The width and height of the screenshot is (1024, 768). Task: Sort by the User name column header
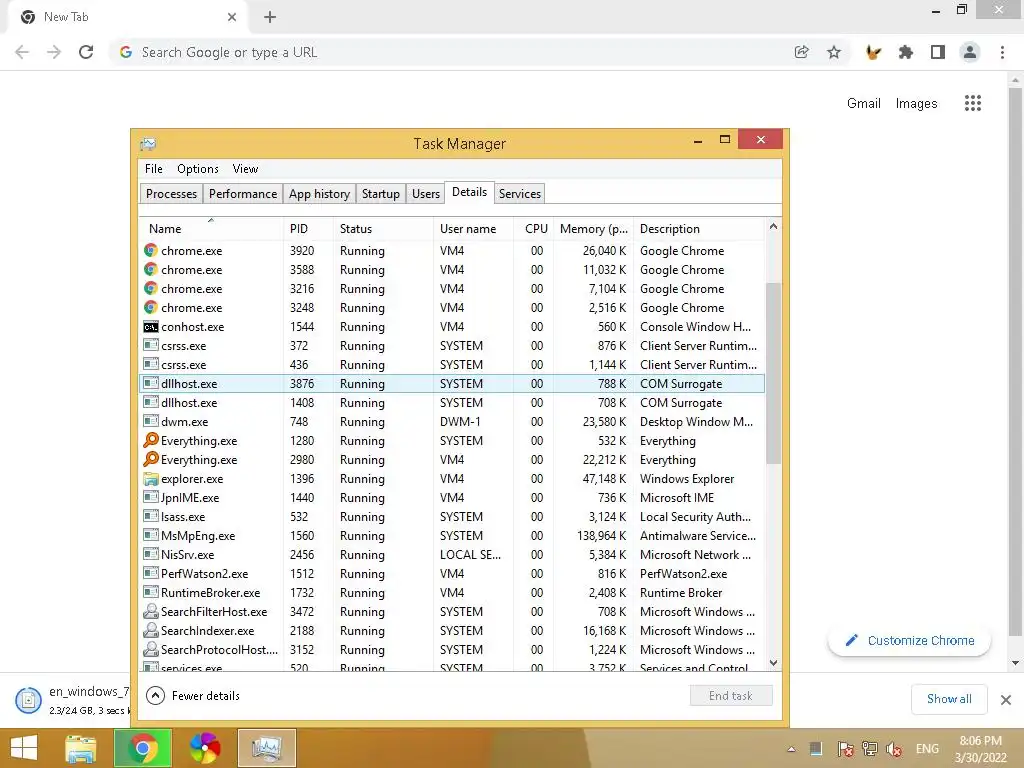473,229
